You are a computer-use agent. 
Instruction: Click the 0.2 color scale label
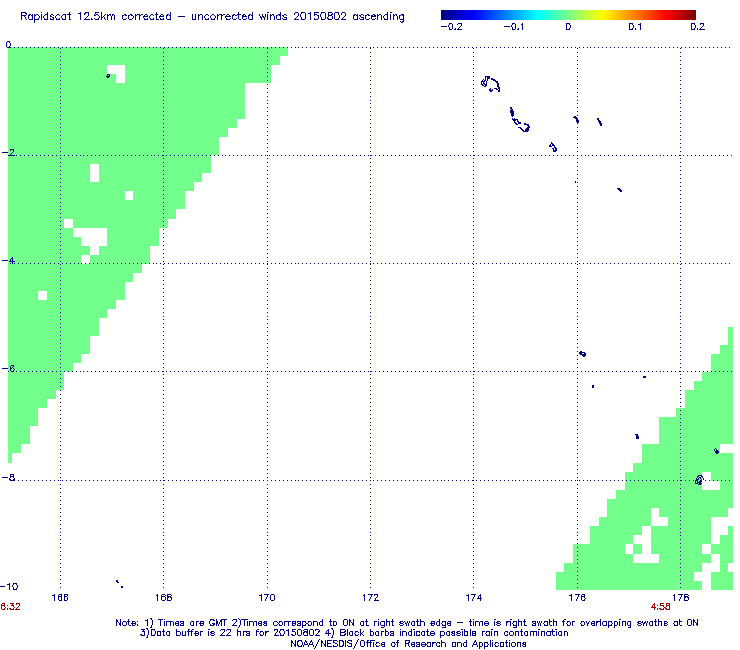(x=698, y=27)
